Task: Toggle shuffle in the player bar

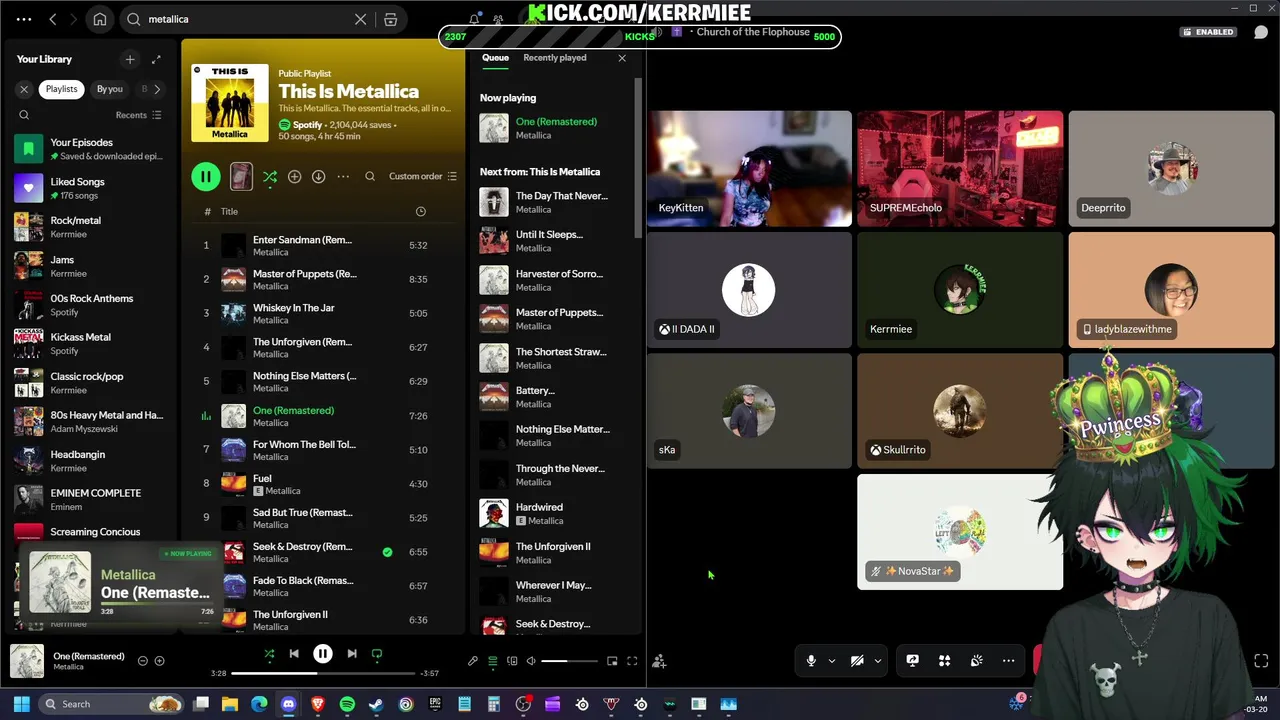Action: click(x=269, y=654)
